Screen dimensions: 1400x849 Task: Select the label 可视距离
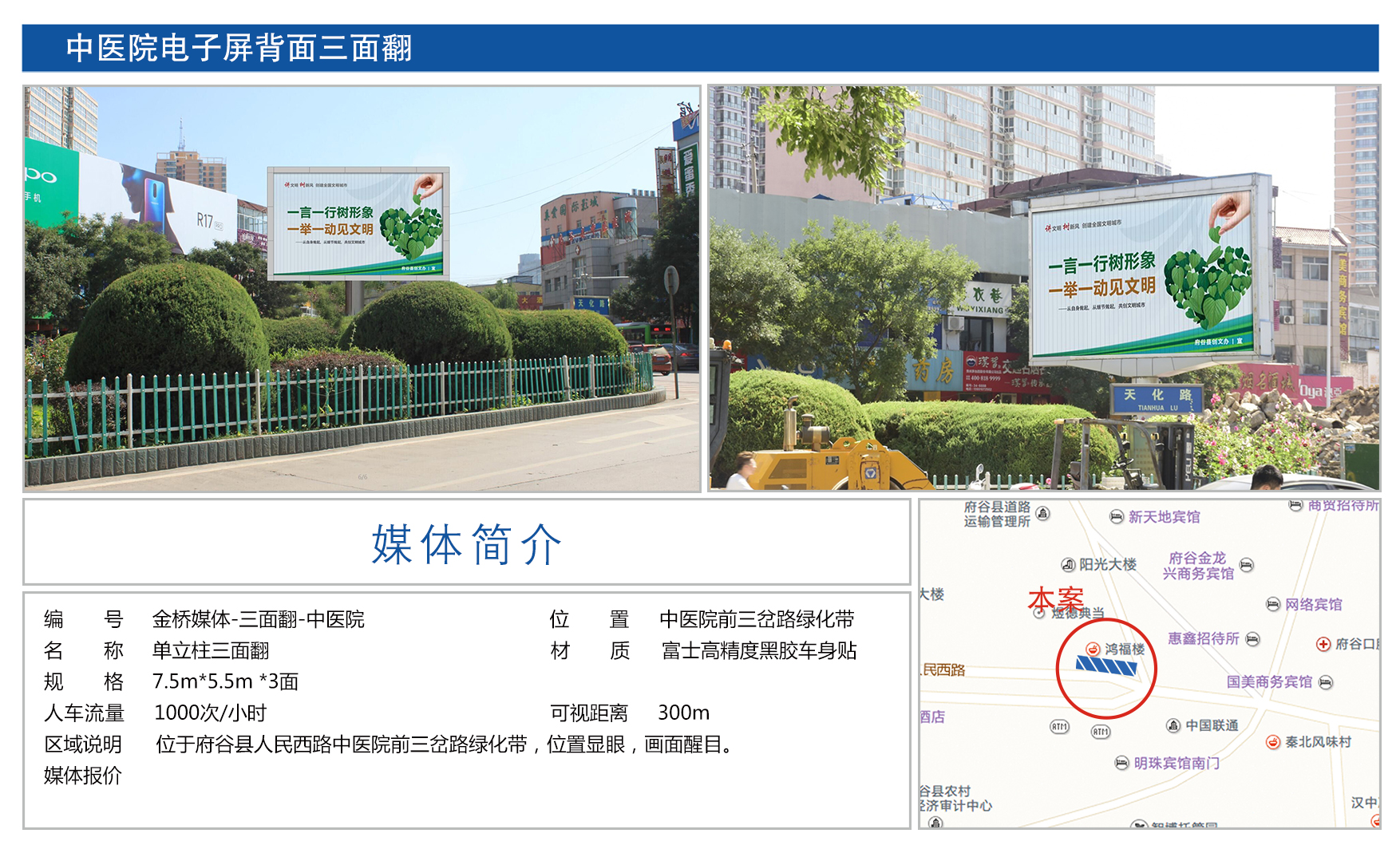[589, 713]
